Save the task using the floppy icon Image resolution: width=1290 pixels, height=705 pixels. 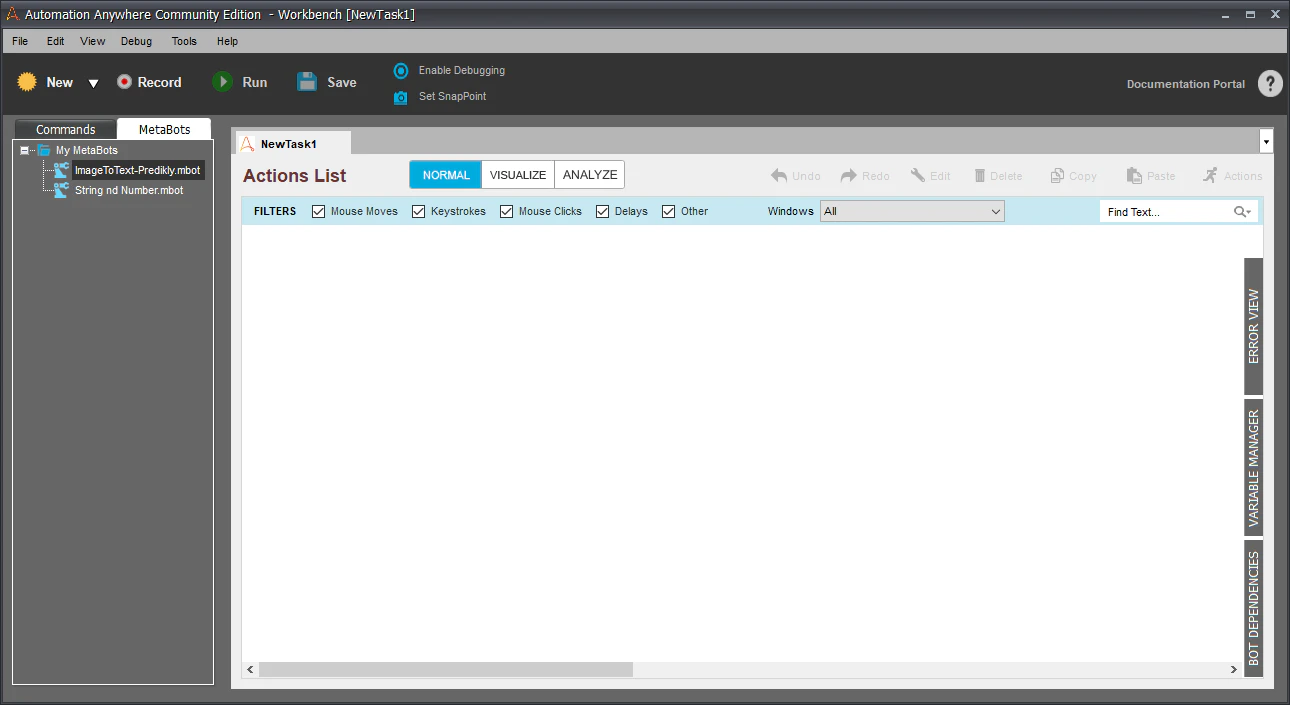coord(307,82)
